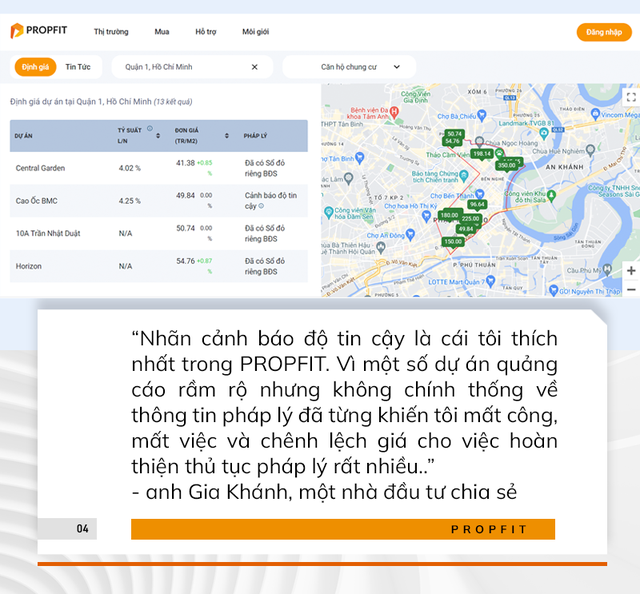
Task: Open the Mua menu
Action: point(162,32)
